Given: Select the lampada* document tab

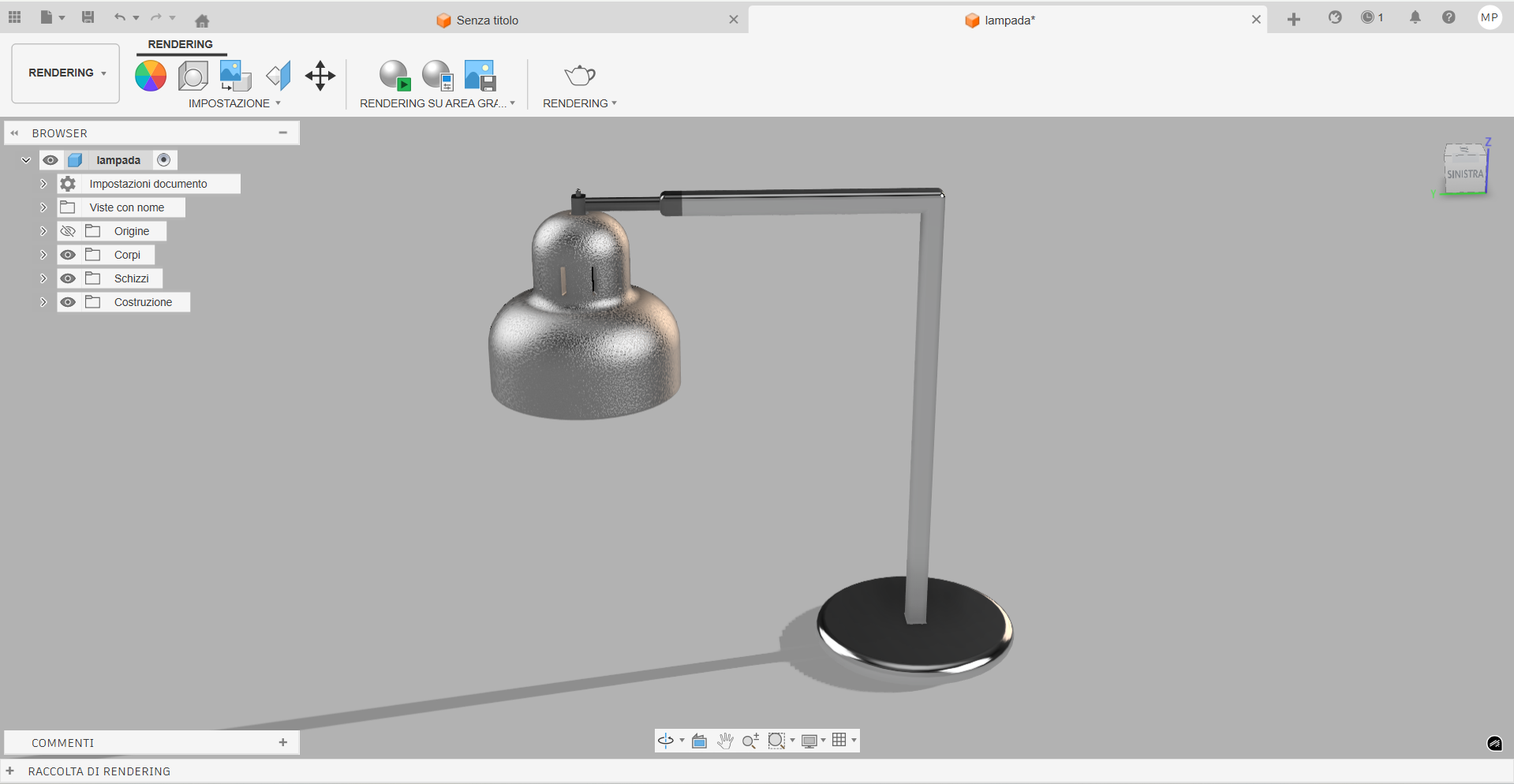Looking at the screenshot, I should [x=1008, y=20].
